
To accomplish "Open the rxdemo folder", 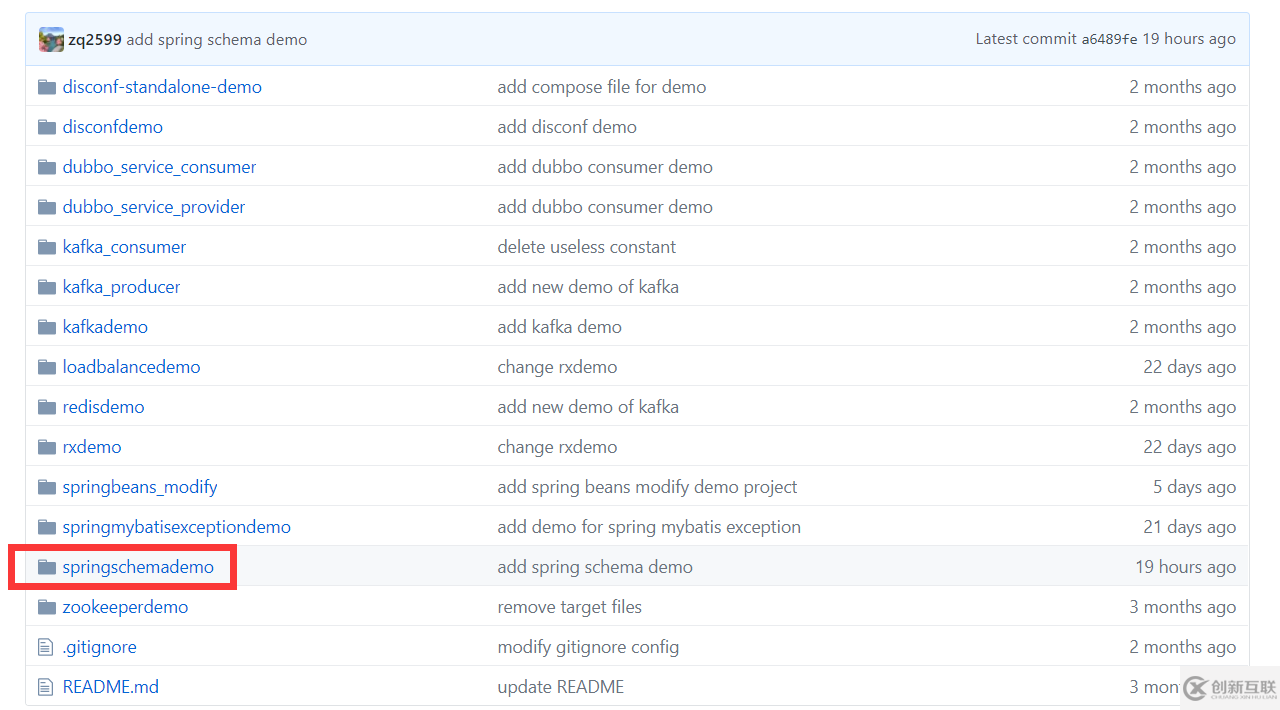I will coord(92,447).
